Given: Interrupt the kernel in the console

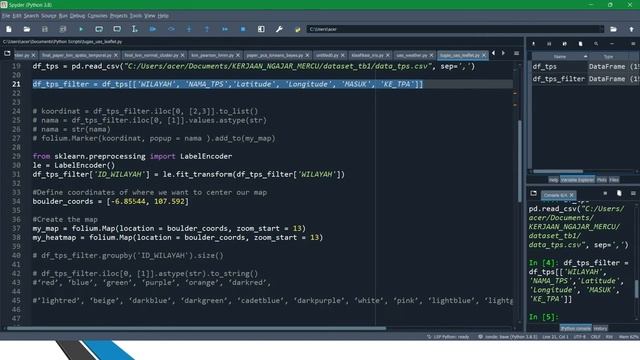Looking at the screenshot, I should tap(605, 193).
